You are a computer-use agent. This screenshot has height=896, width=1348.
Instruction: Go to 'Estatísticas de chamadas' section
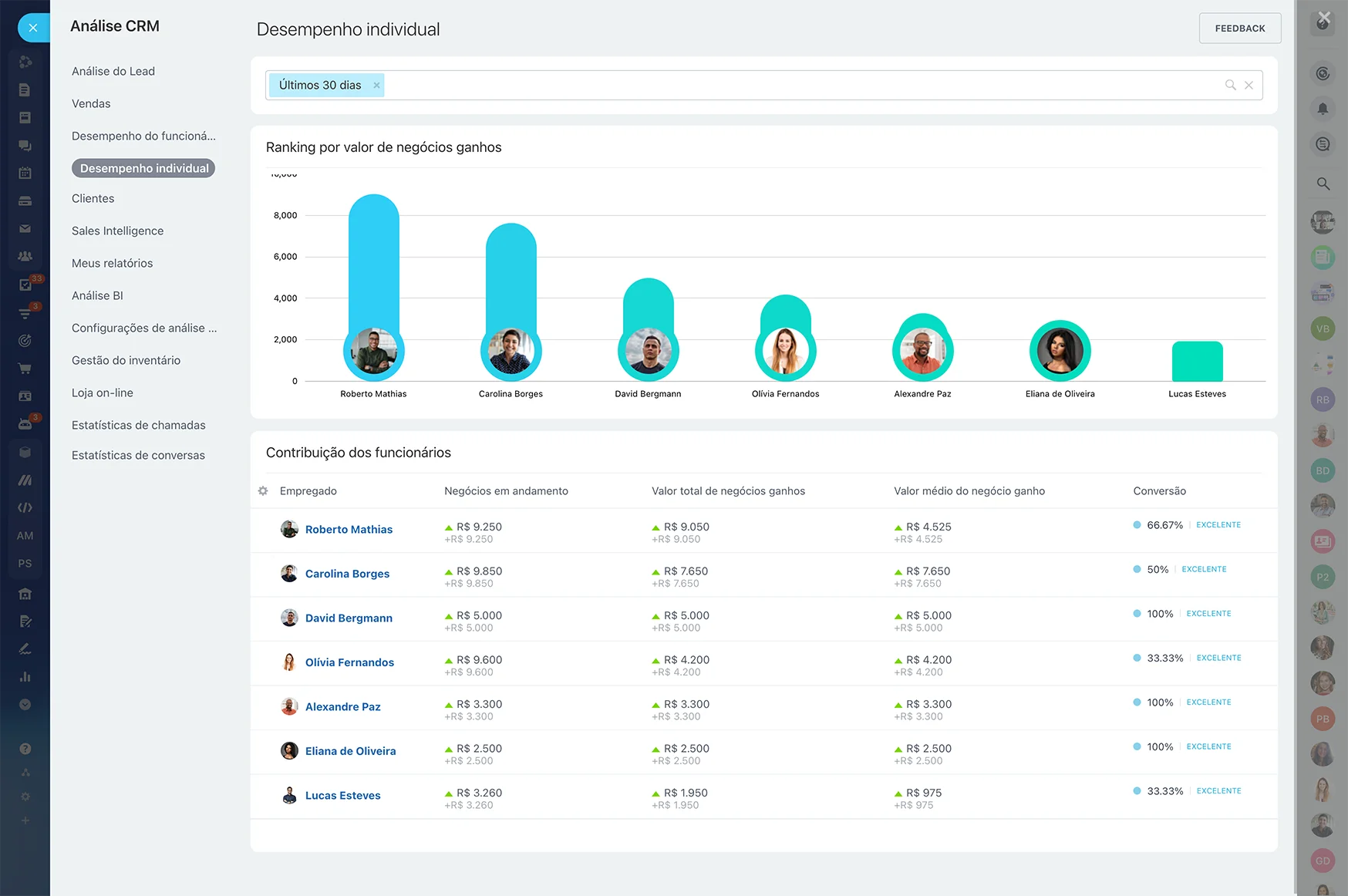[138, 425]
